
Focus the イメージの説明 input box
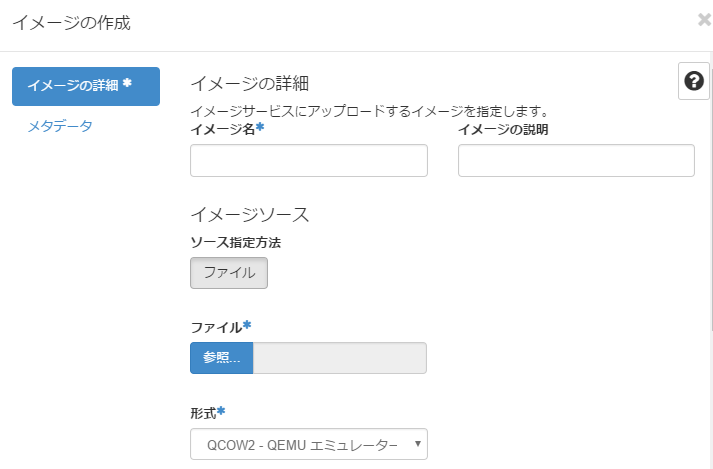pyautogui.click(x=576, y=160)
